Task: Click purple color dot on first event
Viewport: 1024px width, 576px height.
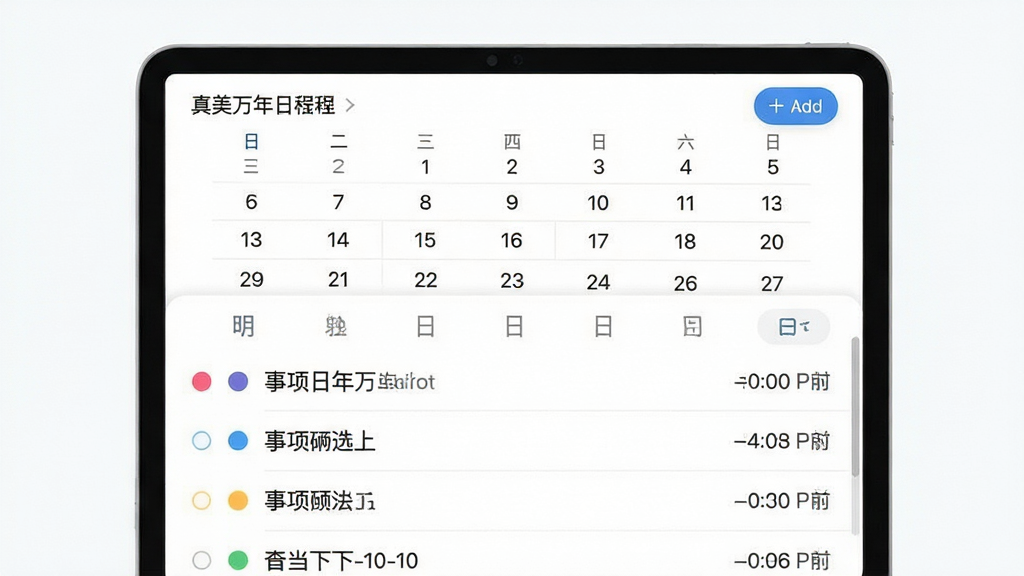Action: (238, 381)
